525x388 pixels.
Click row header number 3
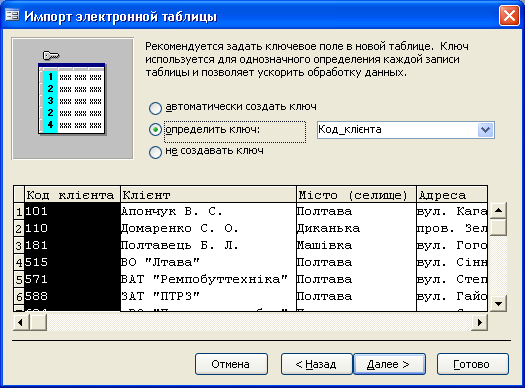pos(19,246)
